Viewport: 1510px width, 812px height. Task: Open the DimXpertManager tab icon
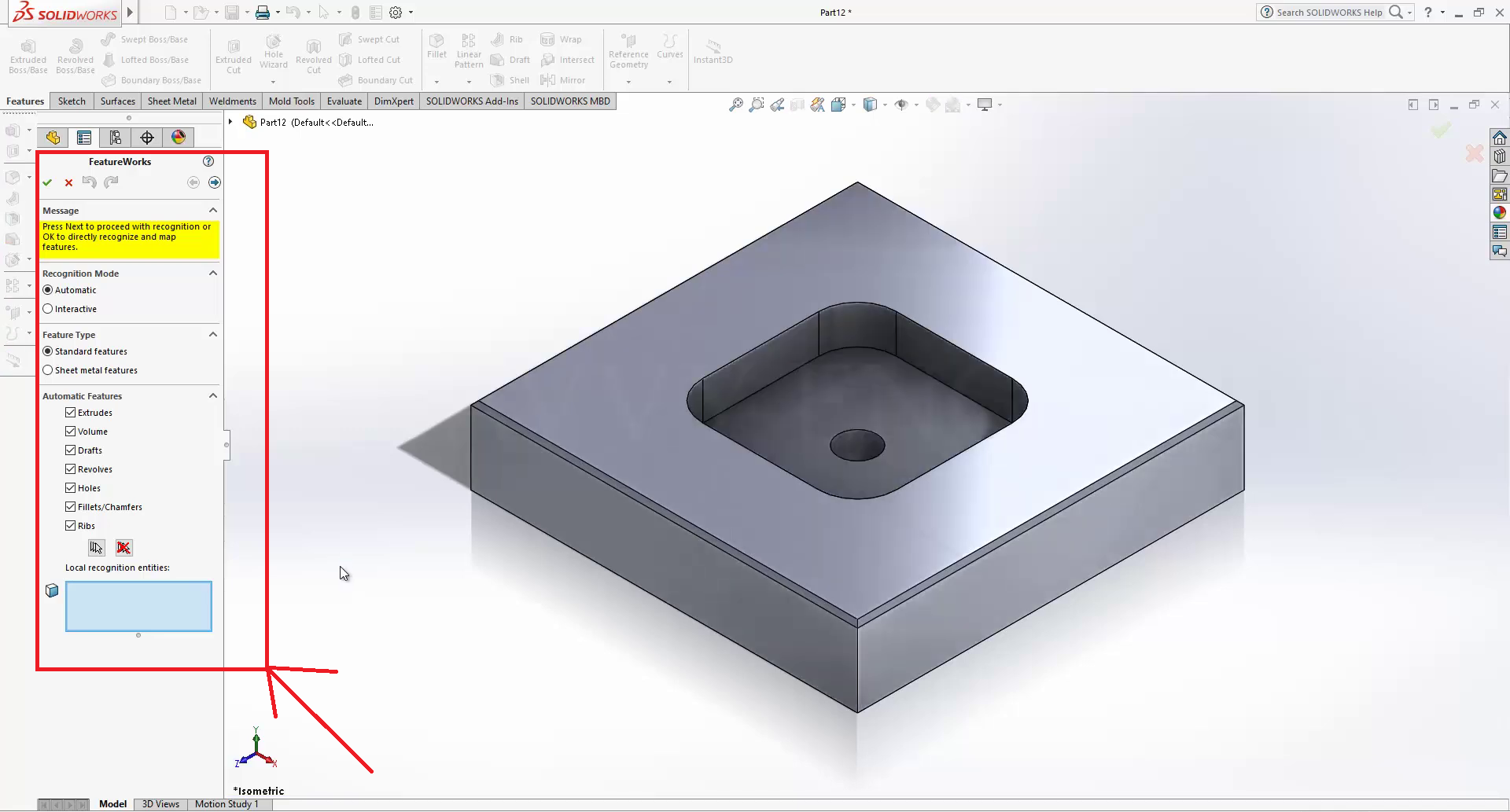(x=147, y=138)
